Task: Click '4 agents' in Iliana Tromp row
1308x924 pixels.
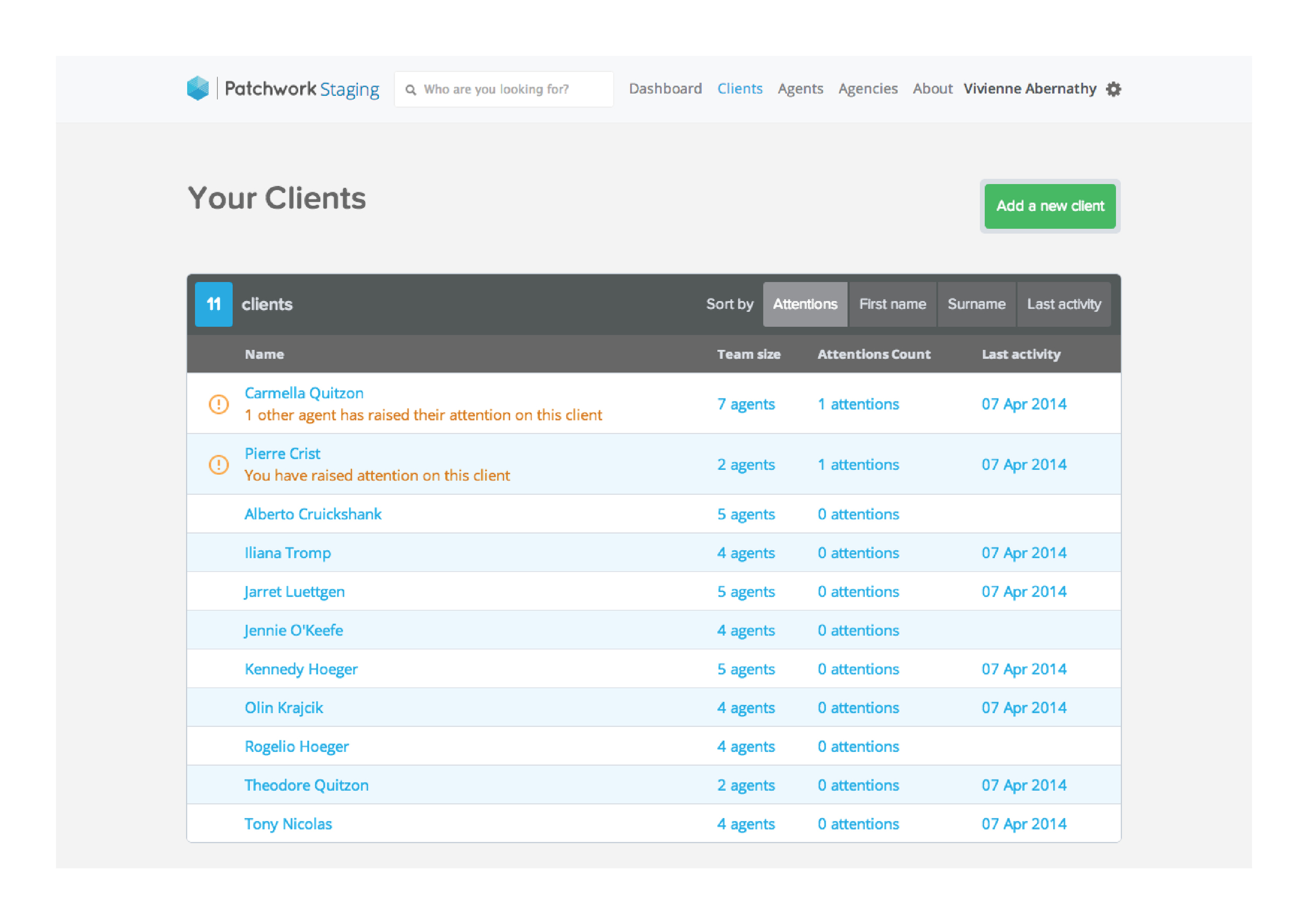Action: point(746,553)
